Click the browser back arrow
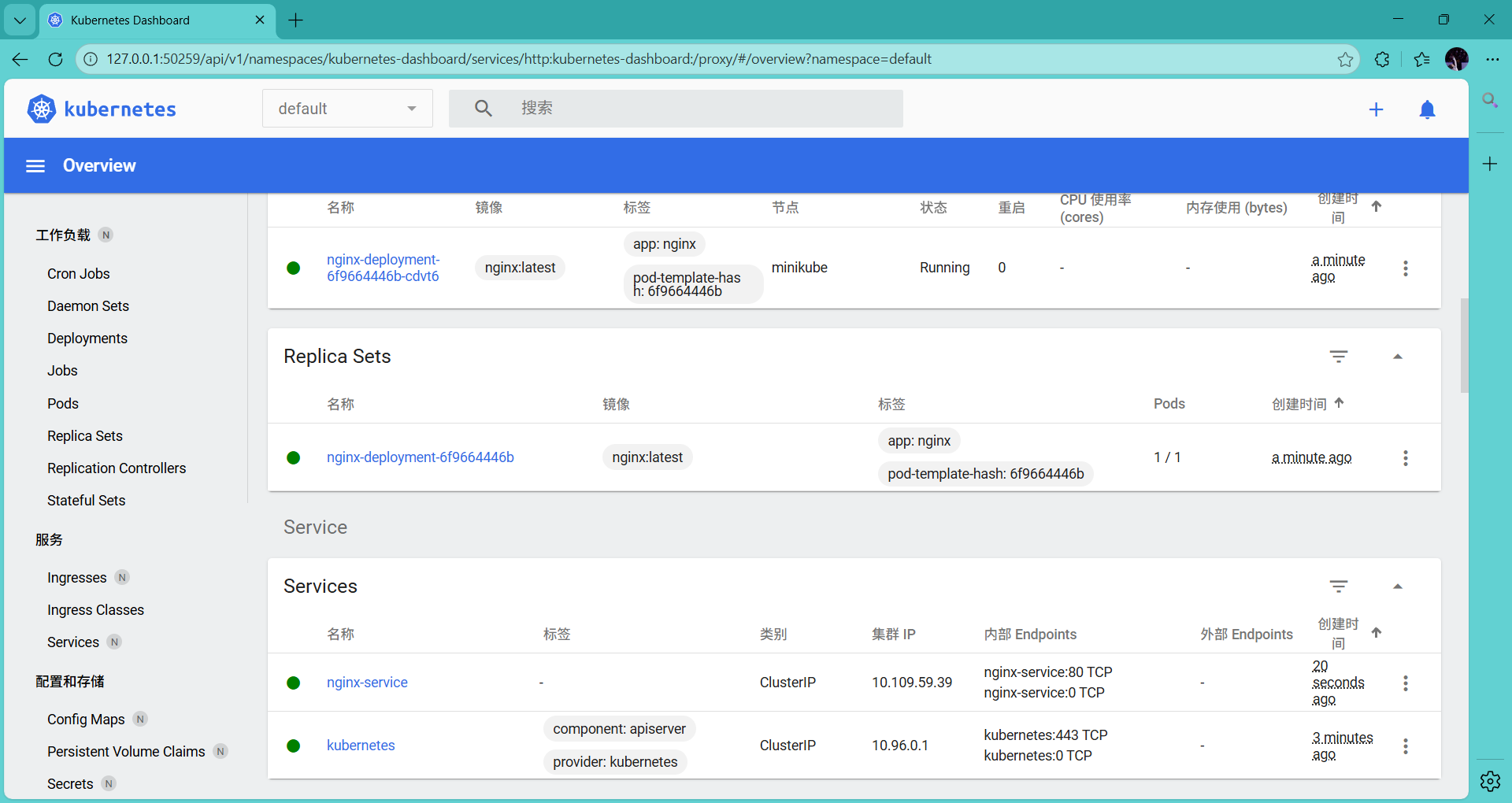 click(x=20, y=59)
